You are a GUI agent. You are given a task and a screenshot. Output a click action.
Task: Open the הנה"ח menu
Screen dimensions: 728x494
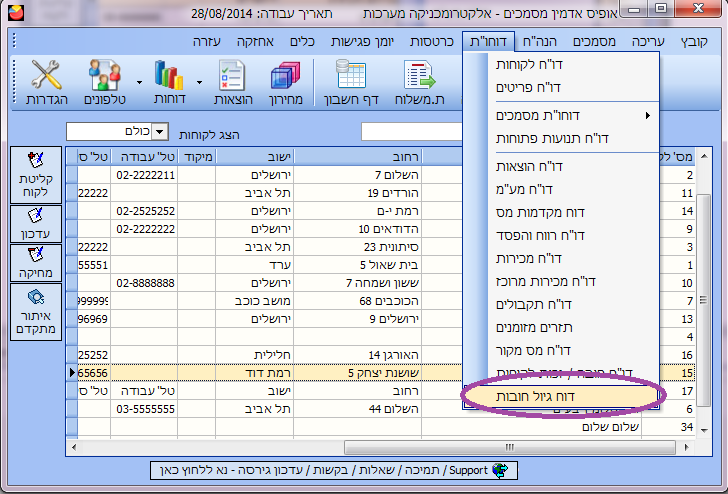(x=540, y=41)
